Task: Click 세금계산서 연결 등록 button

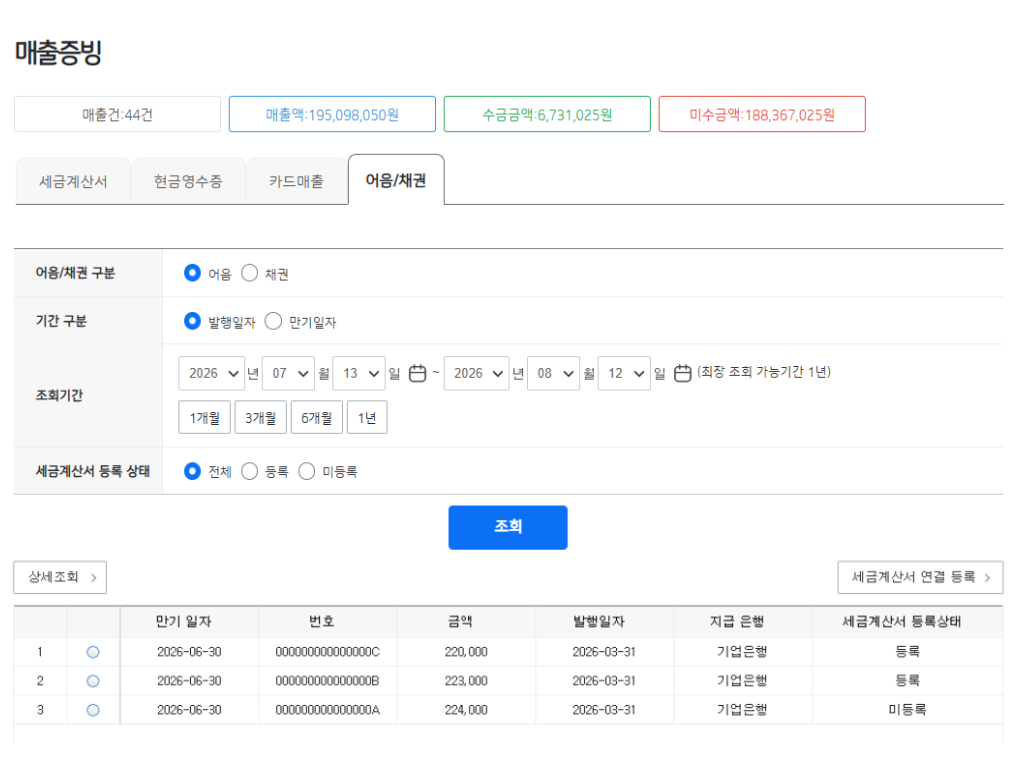Action: (920, 578)
